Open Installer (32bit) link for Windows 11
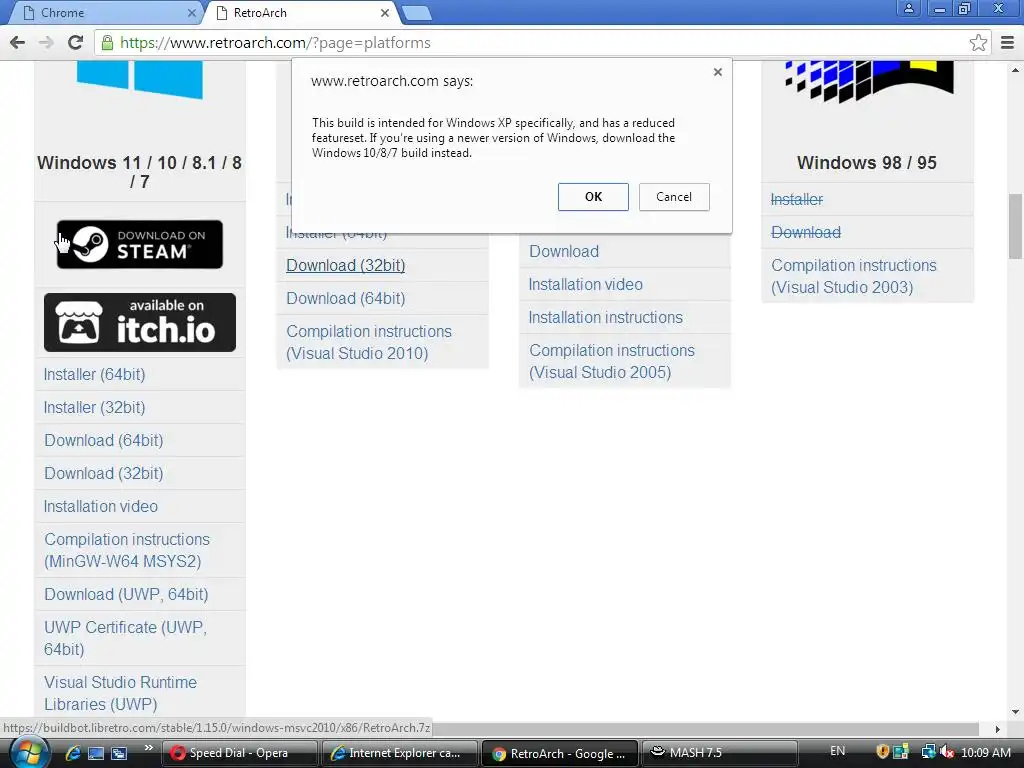Viewport: 1024px width, 768px height. pos(94,408)
